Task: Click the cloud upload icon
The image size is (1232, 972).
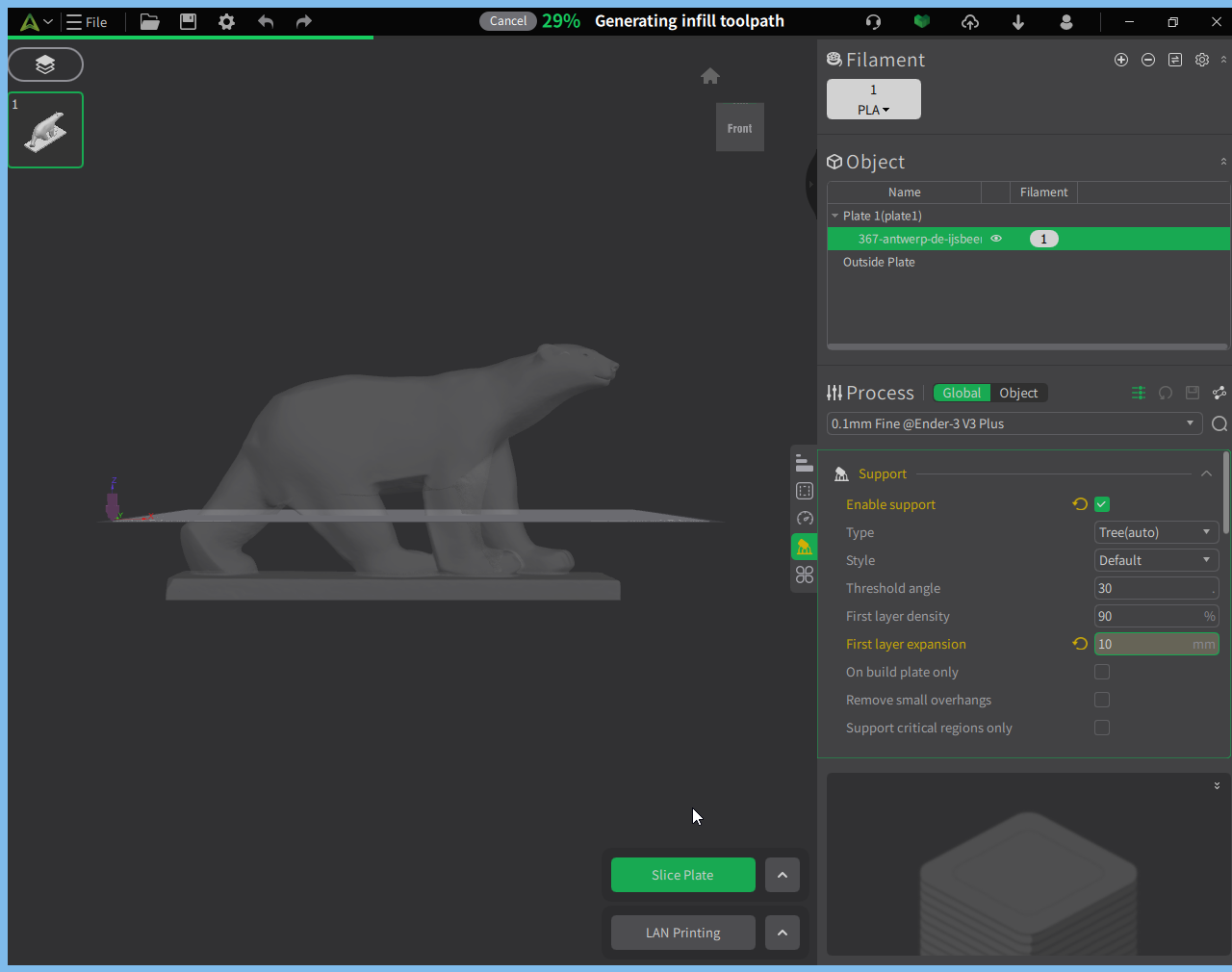Action: coord(969,21)
